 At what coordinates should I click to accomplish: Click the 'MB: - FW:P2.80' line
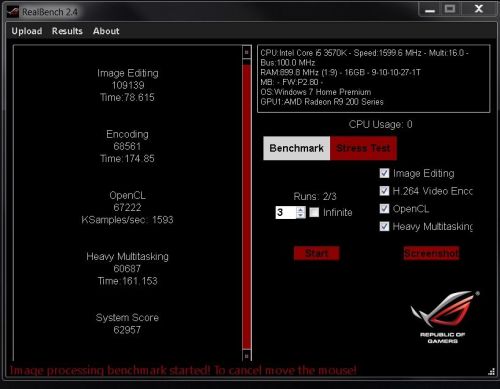point(292,82)
